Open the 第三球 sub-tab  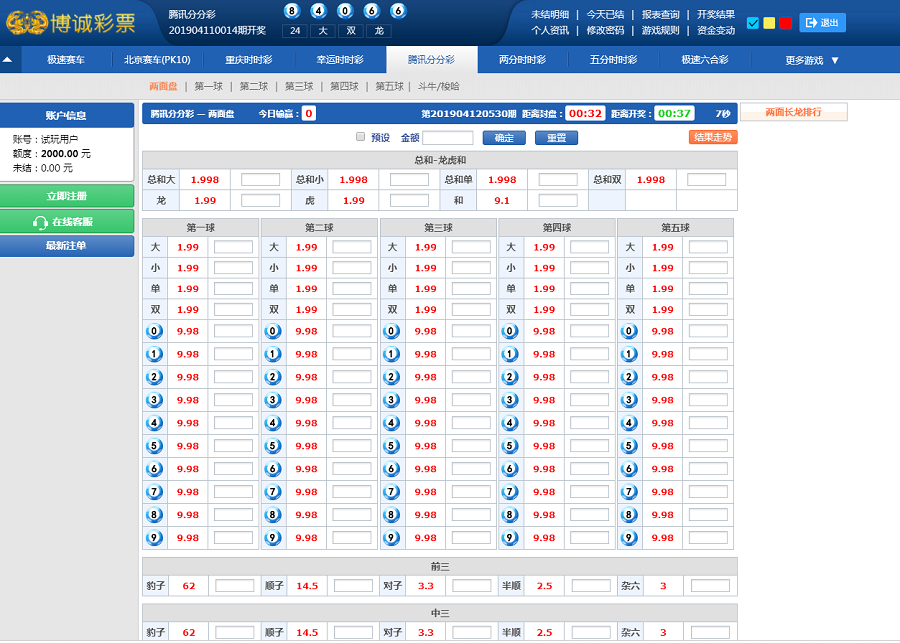click(x=299, y=87)
